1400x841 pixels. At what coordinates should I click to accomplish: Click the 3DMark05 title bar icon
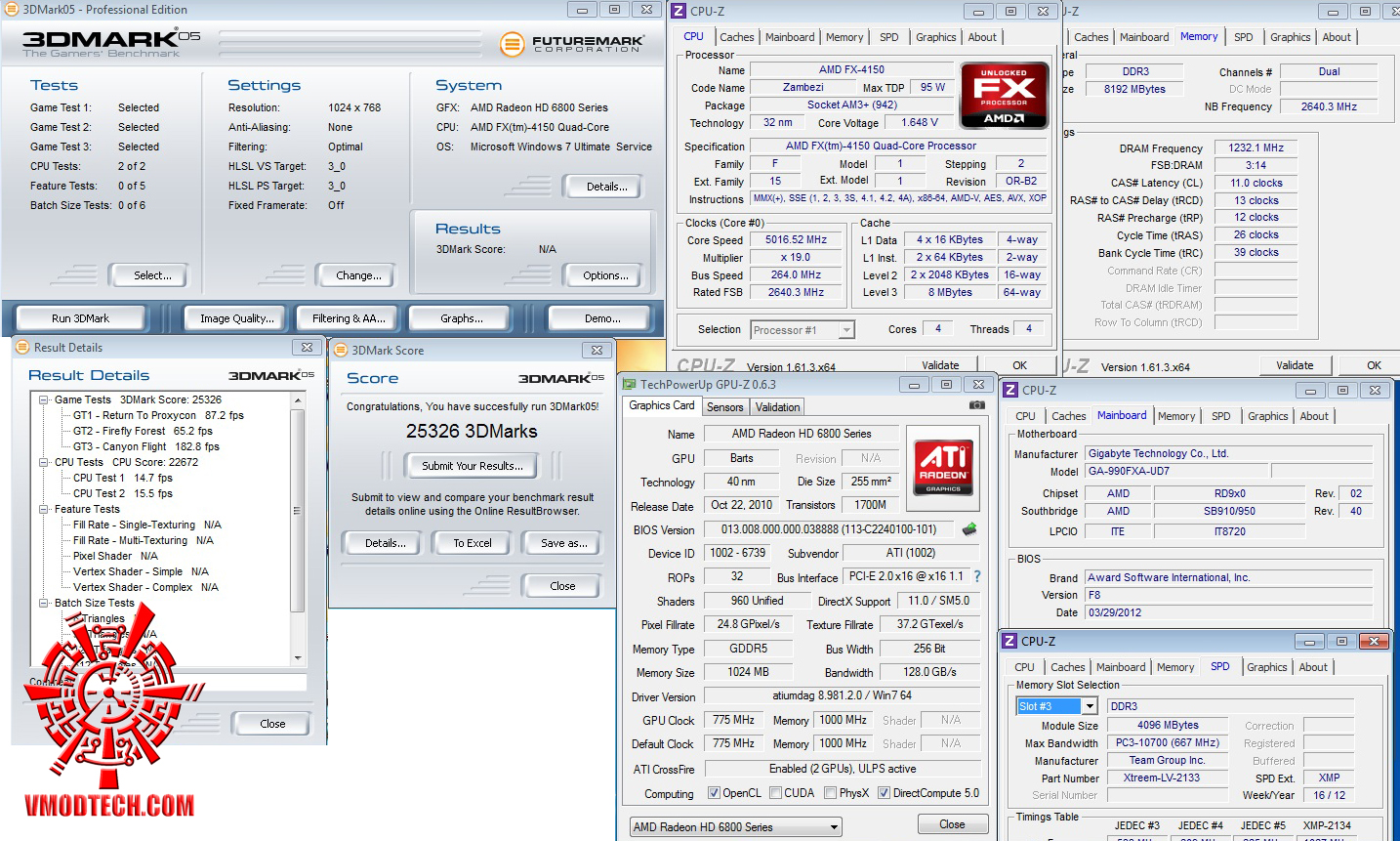(x=12, y=10)
